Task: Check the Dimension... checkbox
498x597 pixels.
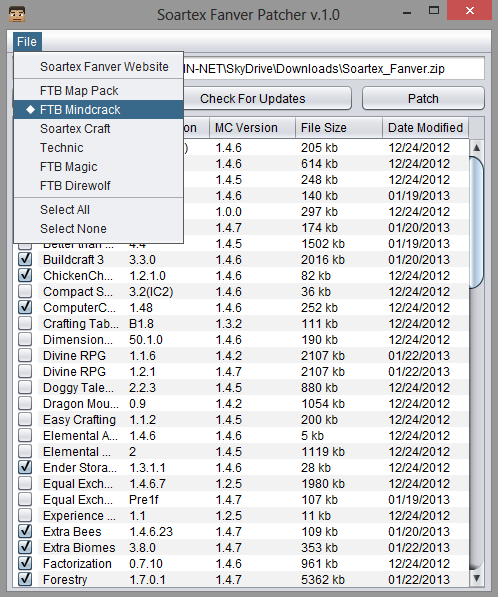Action: (x=25, y=339)
